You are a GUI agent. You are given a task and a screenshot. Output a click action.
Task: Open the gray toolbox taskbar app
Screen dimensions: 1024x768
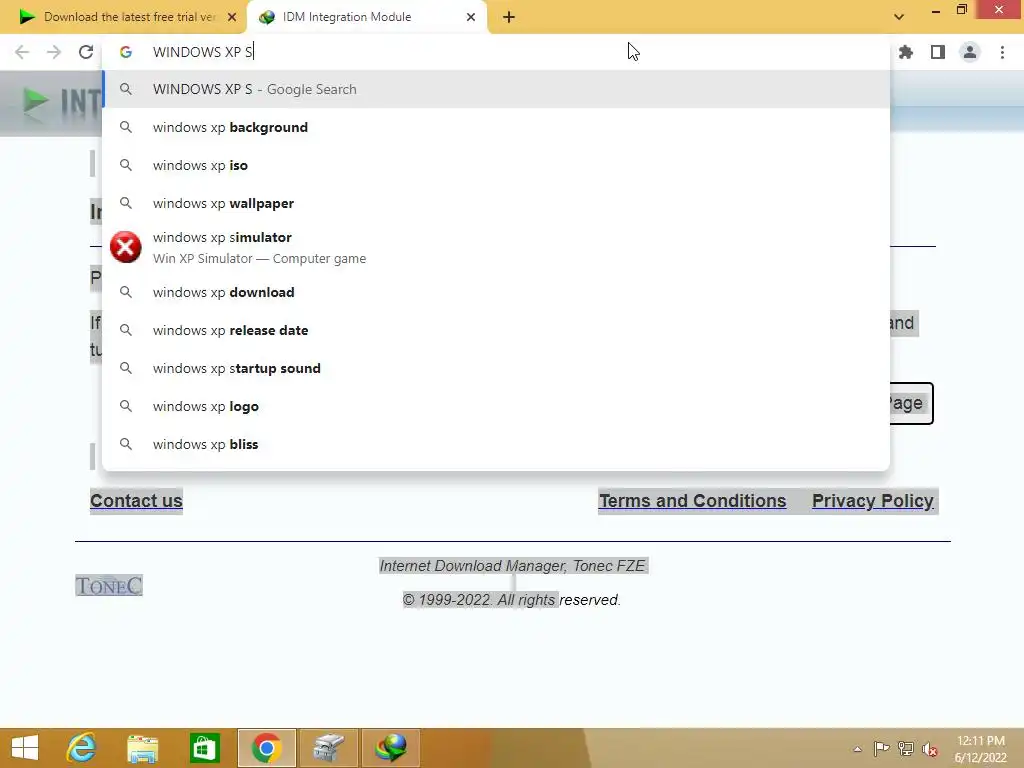(328, 748)
